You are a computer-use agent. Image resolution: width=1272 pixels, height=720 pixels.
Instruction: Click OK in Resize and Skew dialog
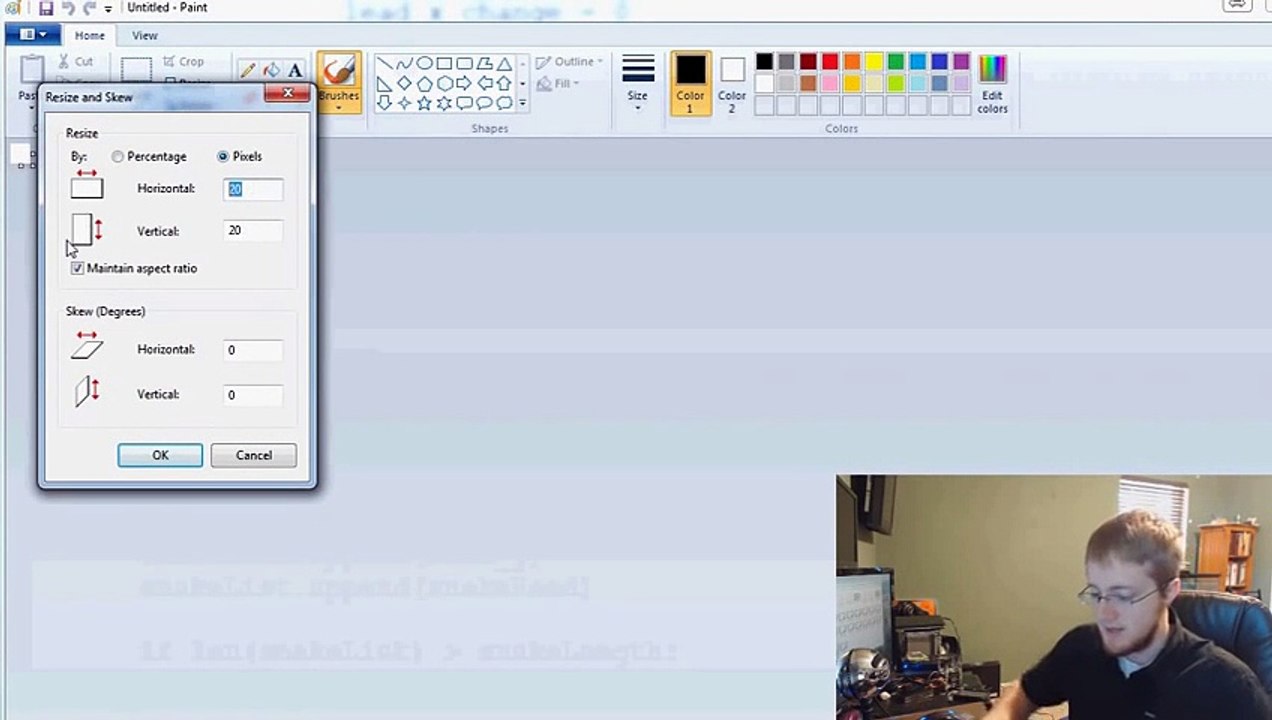[160, 455]
